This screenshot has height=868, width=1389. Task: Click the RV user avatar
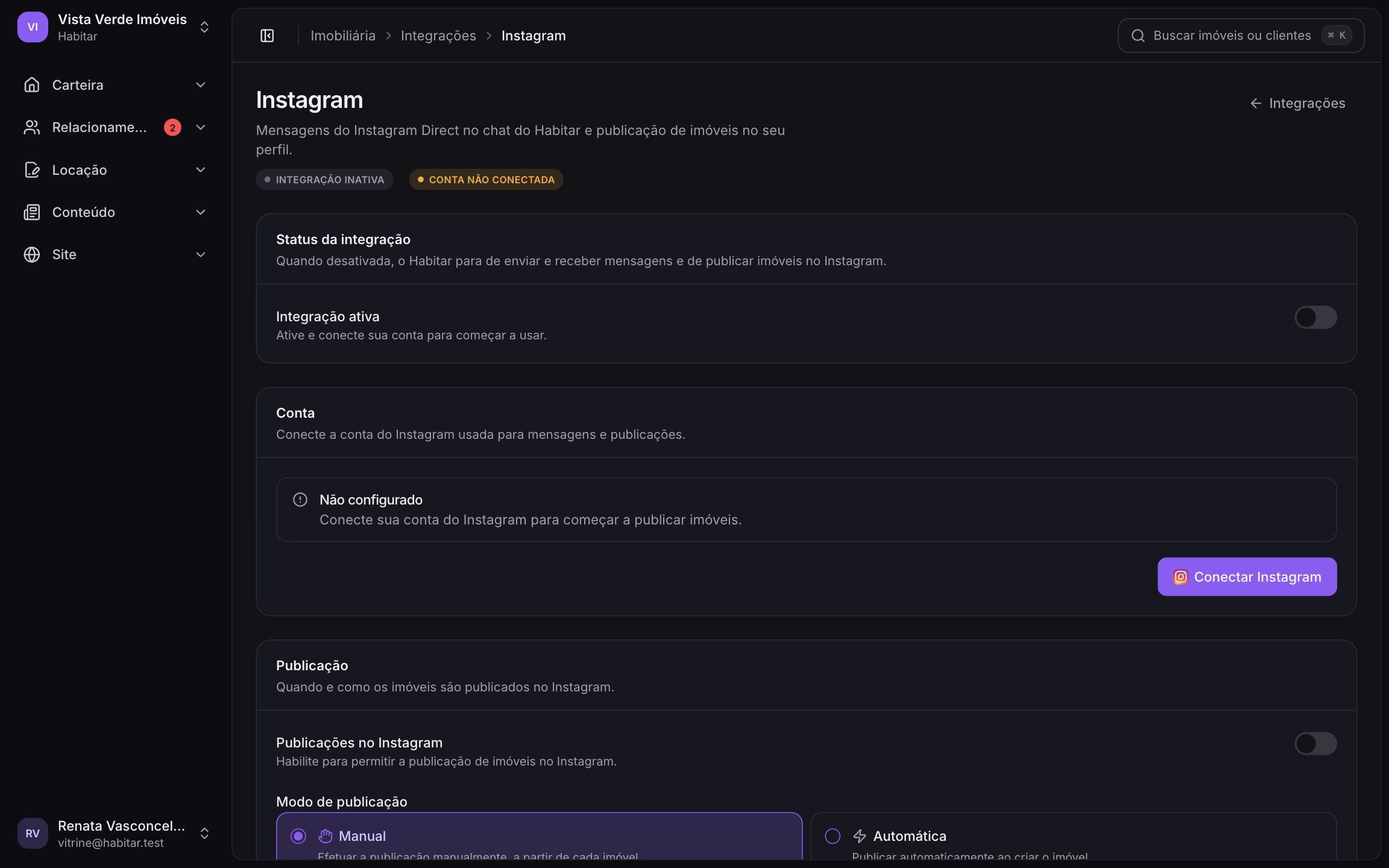[x=33, y=833]
